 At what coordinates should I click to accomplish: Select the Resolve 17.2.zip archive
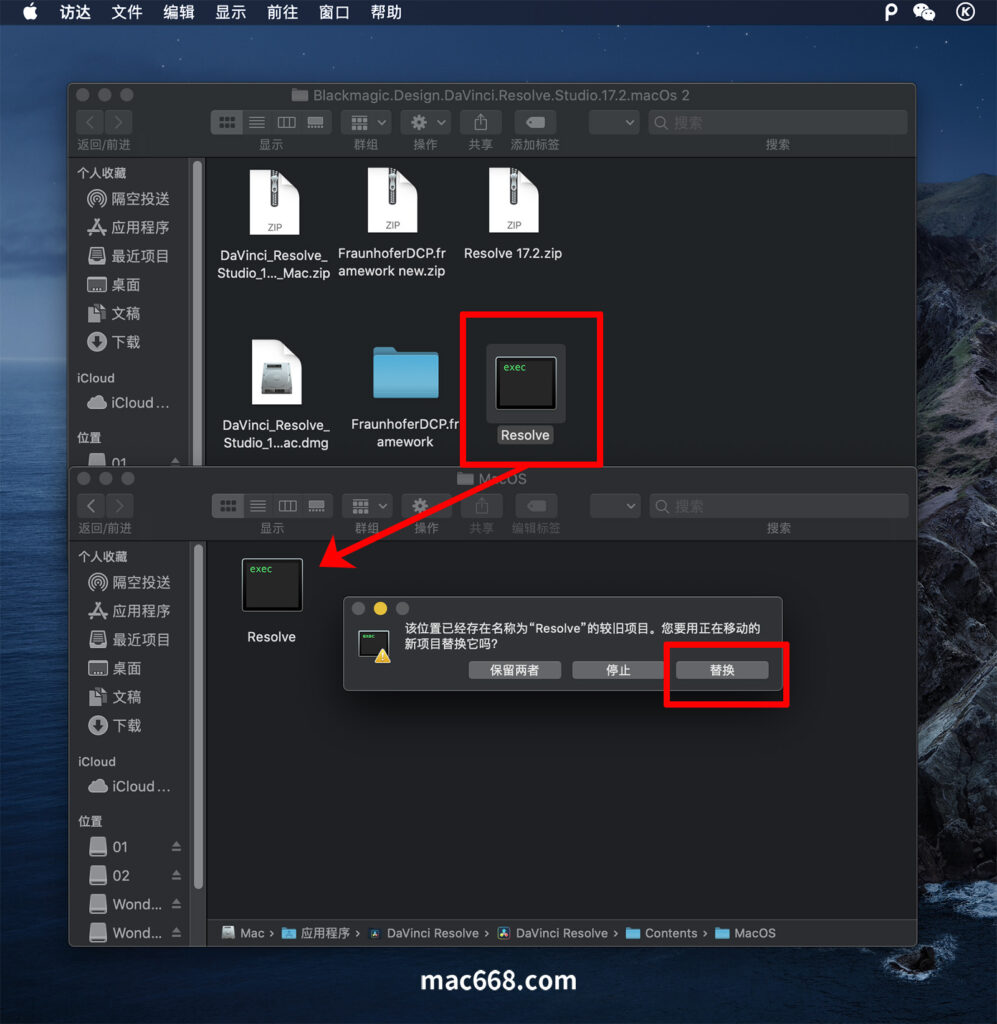pyautogui.click(x=514, y=200)
